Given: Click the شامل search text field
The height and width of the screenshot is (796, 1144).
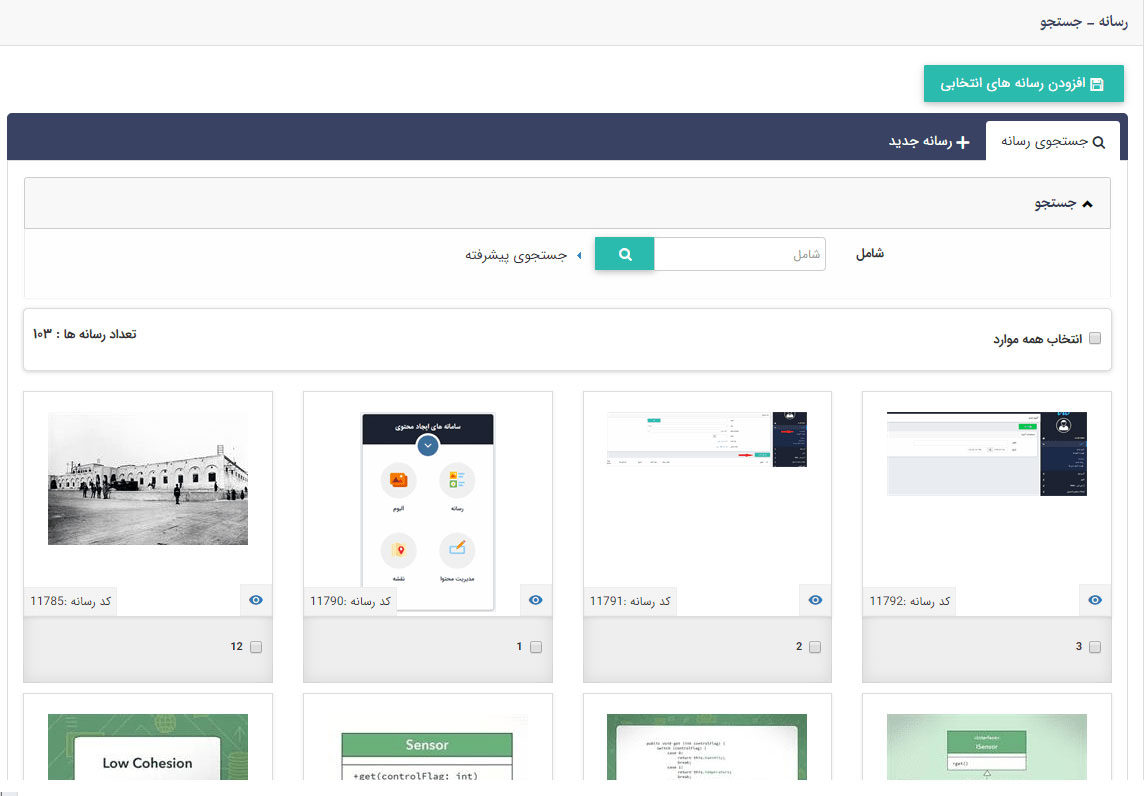Looking at the screenshot, I should tap(740, 254).
